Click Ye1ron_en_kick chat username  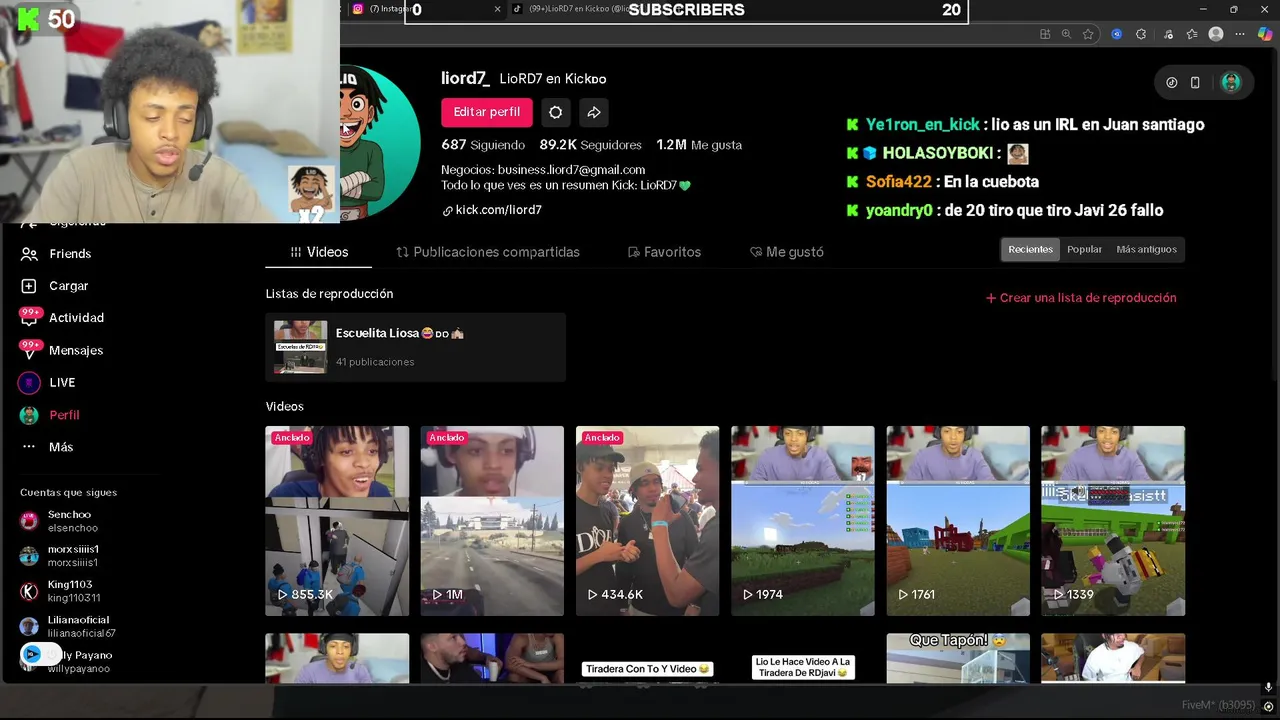tap(922, 125)
